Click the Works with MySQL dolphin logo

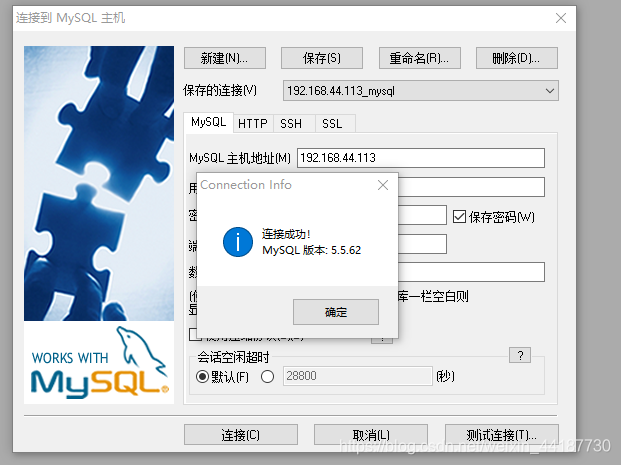coord(99,362)
